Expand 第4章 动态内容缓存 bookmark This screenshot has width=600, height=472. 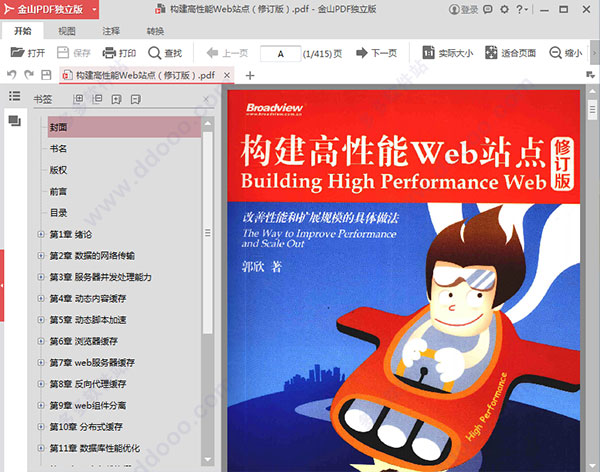(x=41, y=298)
